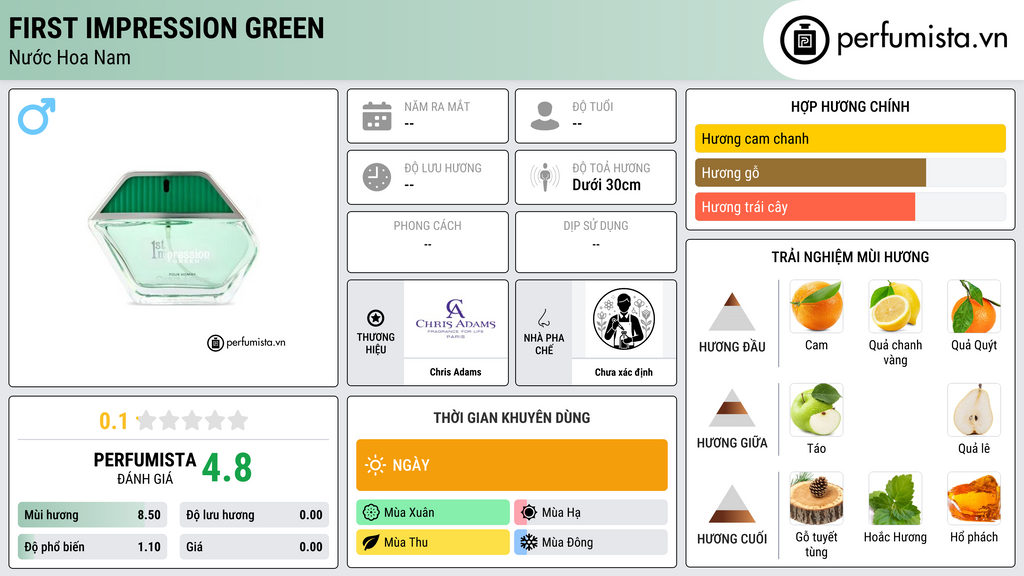Image resolution: width=1024 pixels, height=576 pixels.
Task: Click the Độ phổ biến 1.10 rating bar
Action: (x=92, y=547)
